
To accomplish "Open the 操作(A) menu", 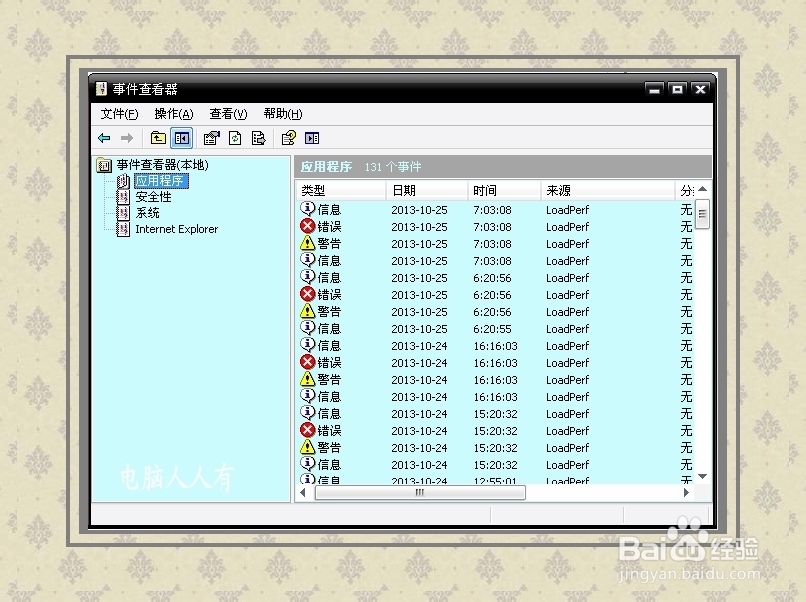I will (172, 113).
